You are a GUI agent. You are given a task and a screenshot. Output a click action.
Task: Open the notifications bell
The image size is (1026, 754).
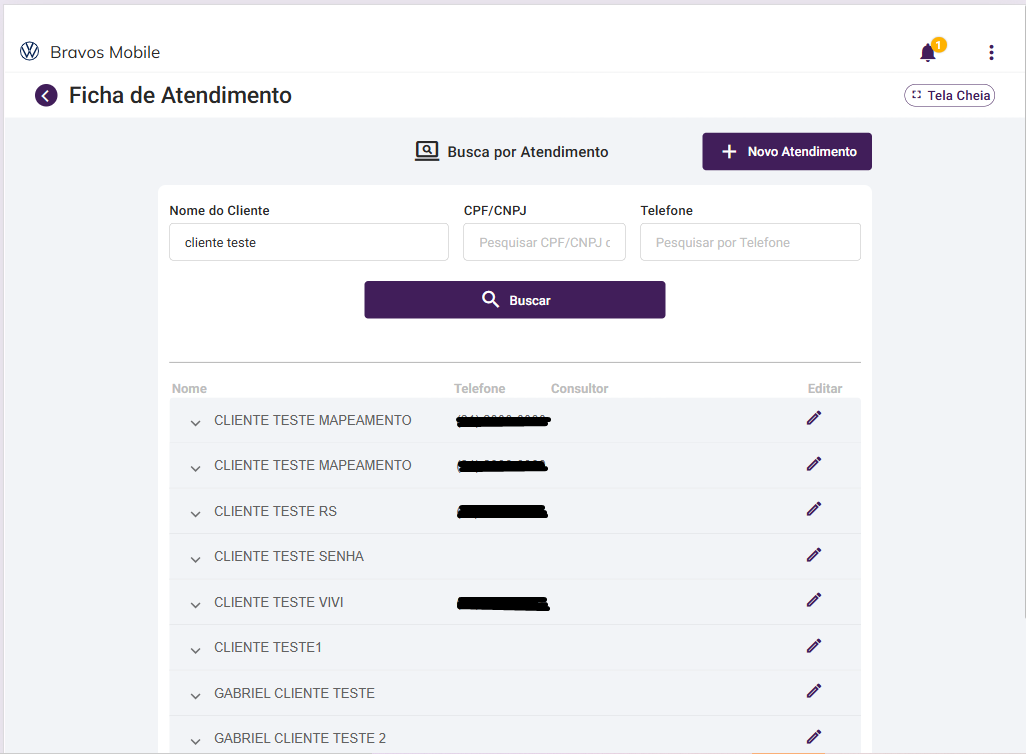pos(928,53)
